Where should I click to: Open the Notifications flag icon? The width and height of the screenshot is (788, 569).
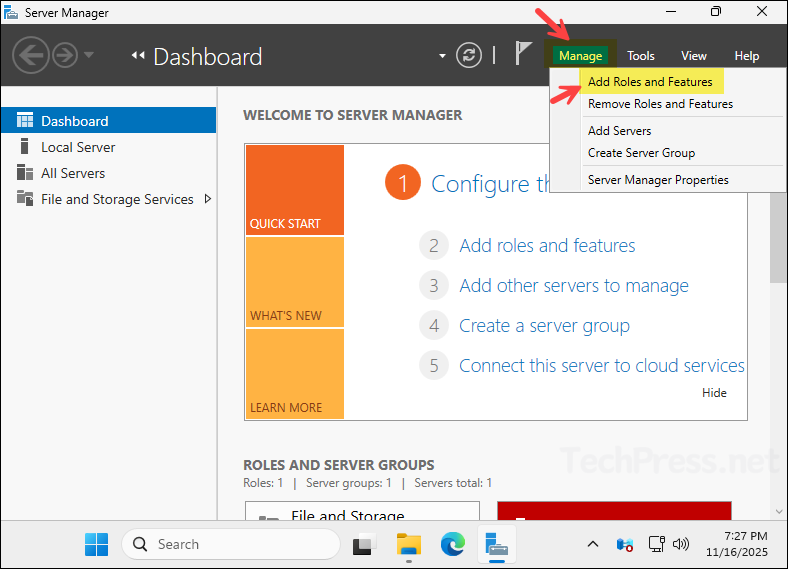click(x=523, y=53)
